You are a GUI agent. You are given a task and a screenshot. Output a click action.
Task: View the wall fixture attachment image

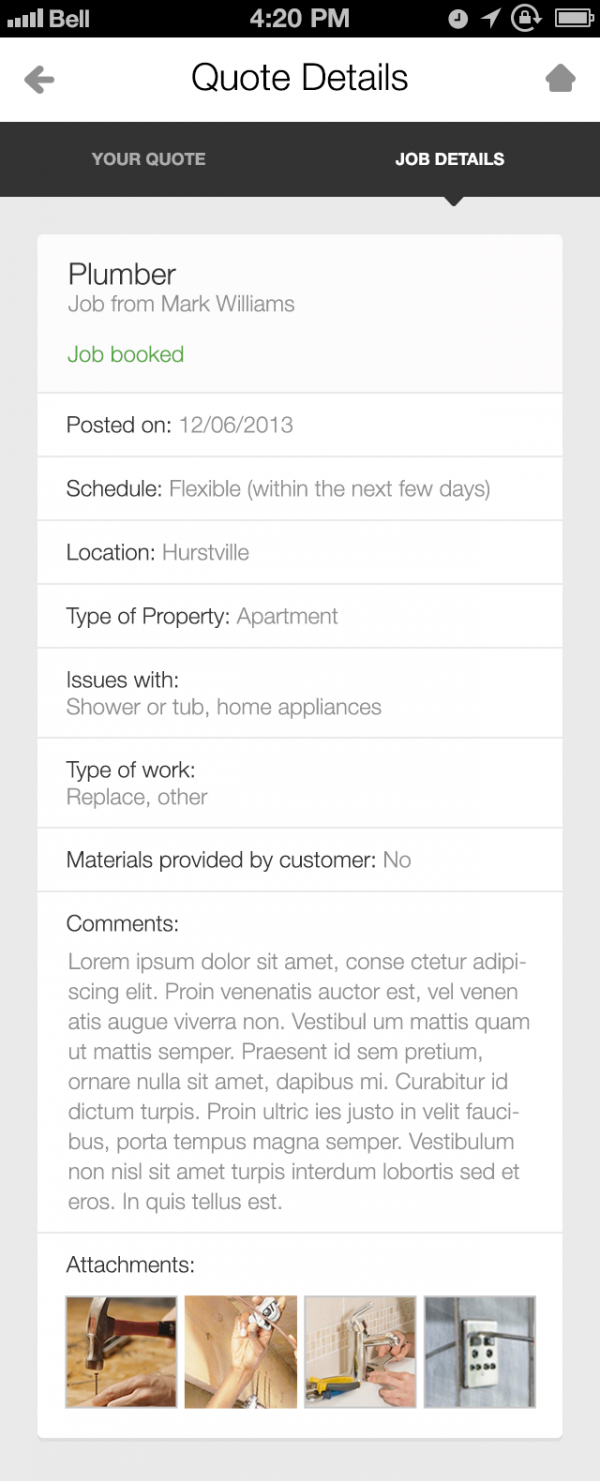(x=480, y=1351)
